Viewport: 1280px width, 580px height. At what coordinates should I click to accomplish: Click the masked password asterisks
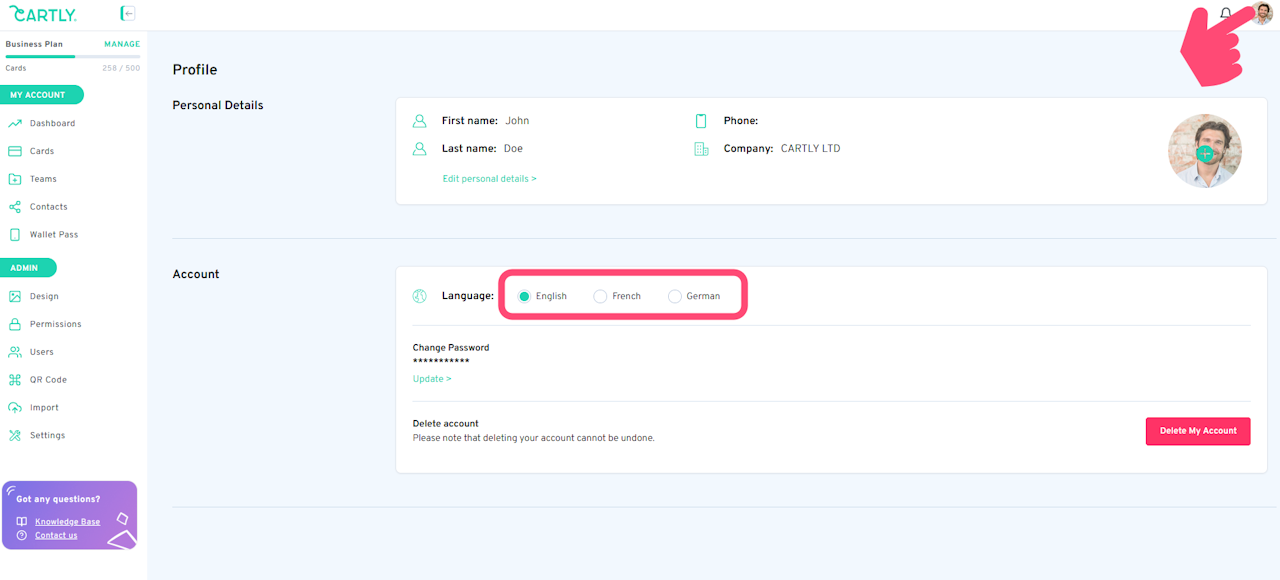(x=441, y=360)
